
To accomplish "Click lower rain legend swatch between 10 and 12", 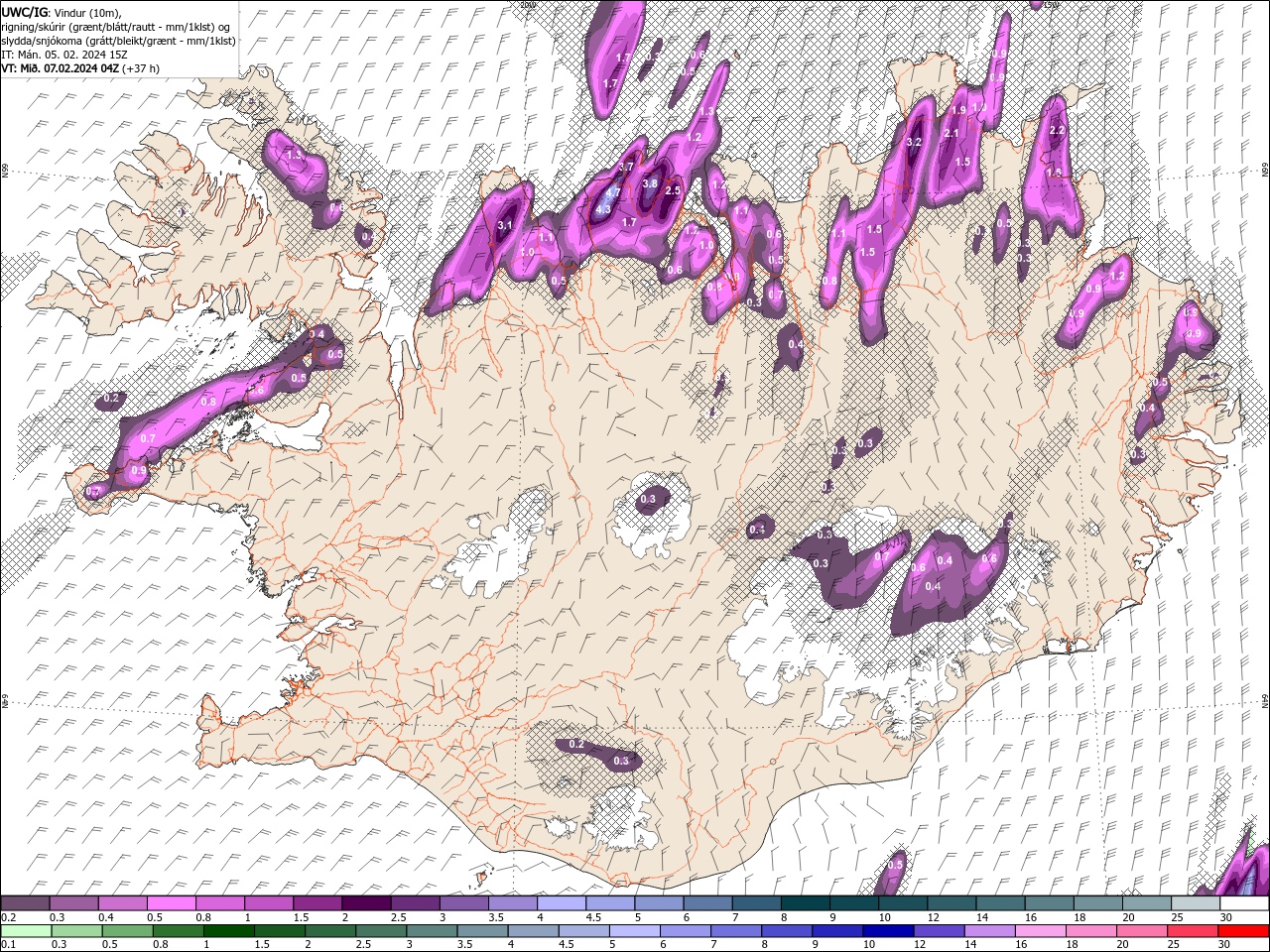I will click(x=889, y=931).
